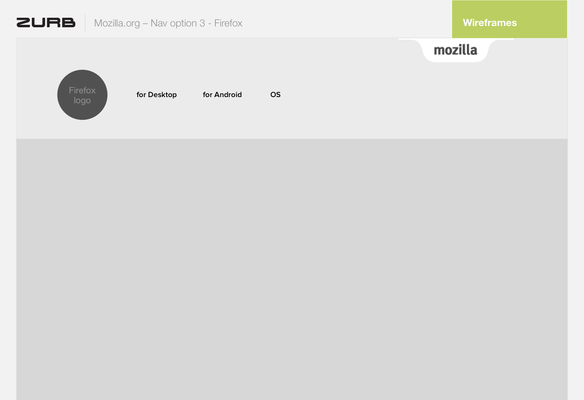
Task: Open the mozilla tab at top
Action: tap(456, 50)
